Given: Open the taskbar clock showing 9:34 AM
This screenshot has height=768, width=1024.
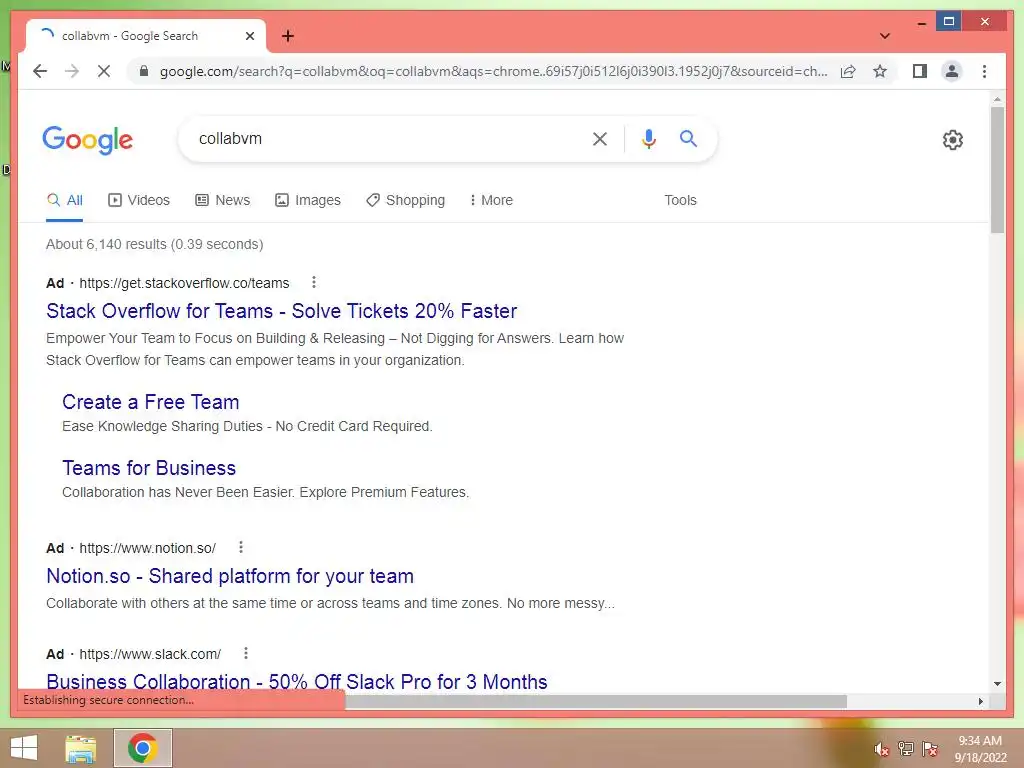Looking at the screenshot, I should (x=980, y=749).
